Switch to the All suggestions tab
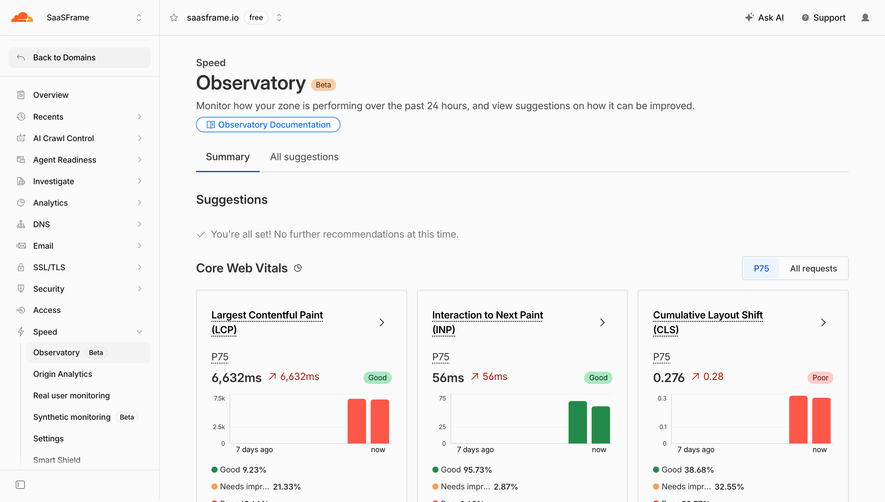Viewport: 885px width, 502px height. (304, 157)
